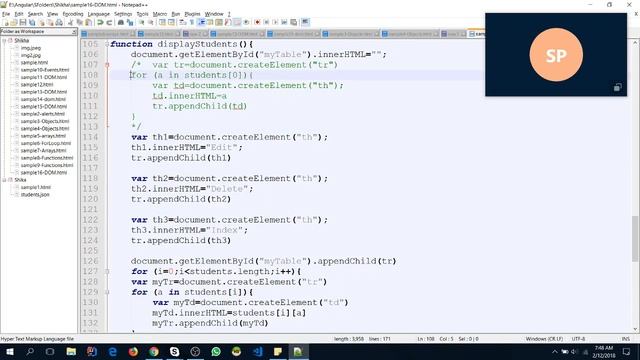Toggle the Function List toolbar icon
The image size is (640, 360).
[228, 22]
